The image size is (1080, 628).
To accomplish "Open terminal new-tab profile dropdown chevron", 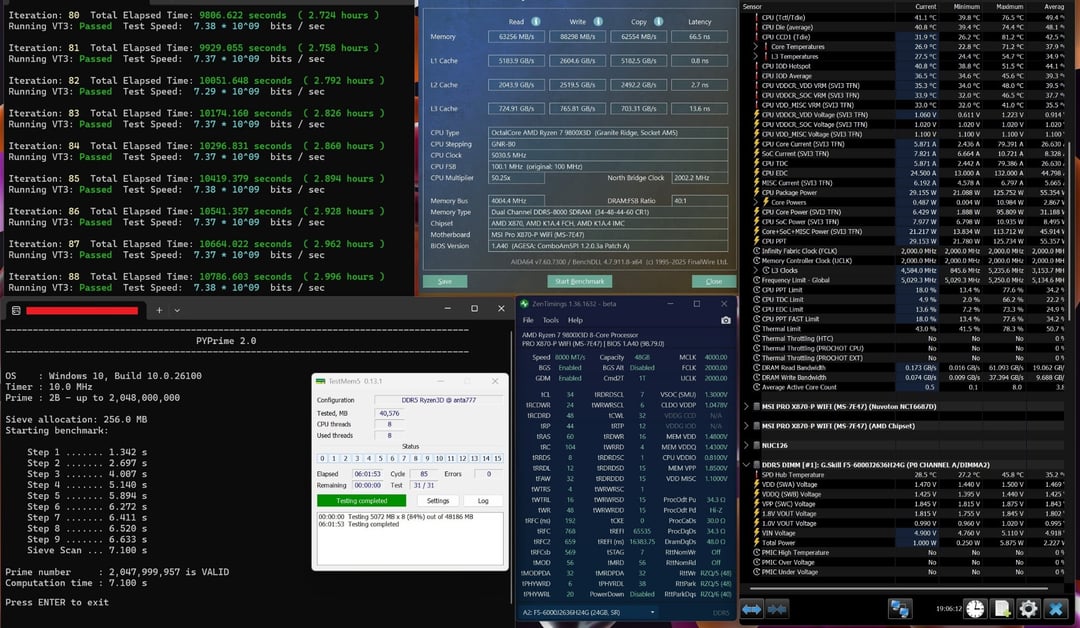I will pos(177,311).
